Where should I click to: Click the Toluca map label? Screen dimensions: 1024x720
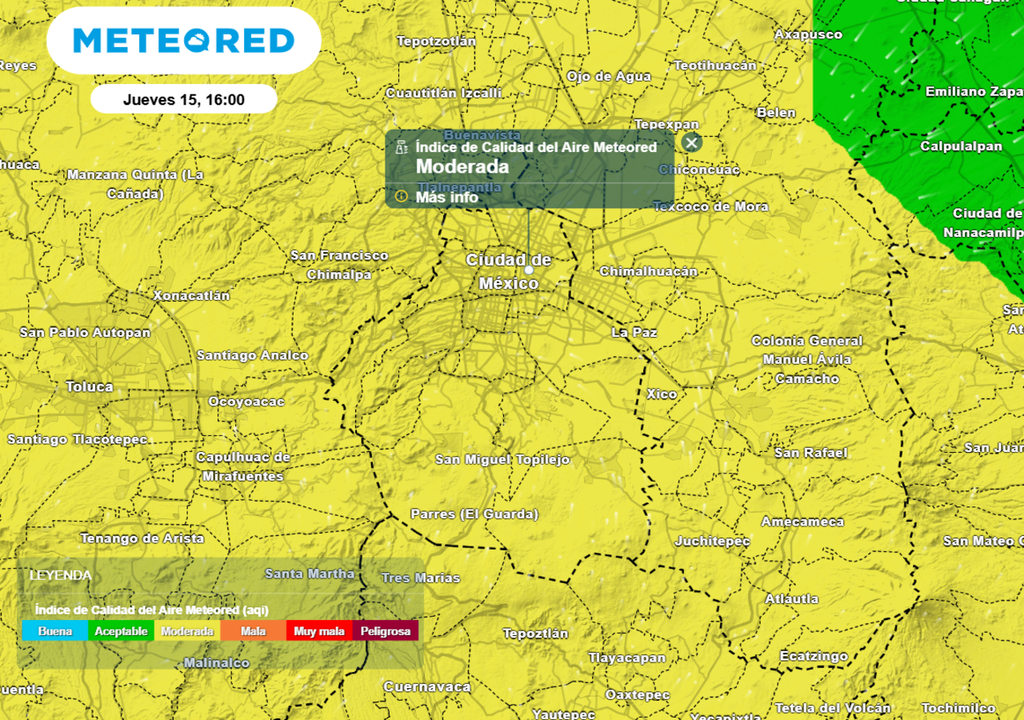pos(89,387)
